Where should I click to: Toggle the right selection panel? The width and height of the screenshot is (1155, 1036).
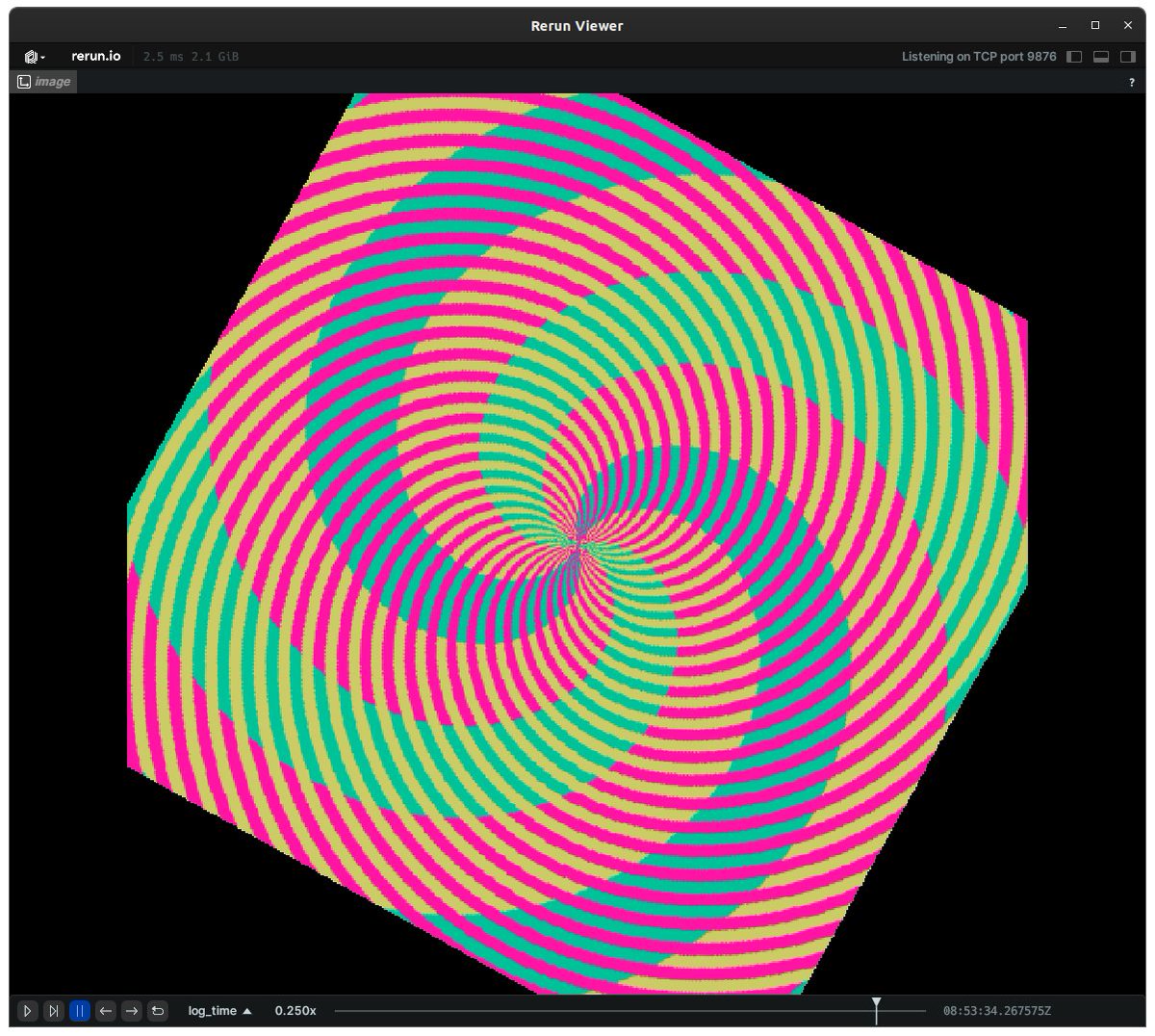(x=1128, y=57)
